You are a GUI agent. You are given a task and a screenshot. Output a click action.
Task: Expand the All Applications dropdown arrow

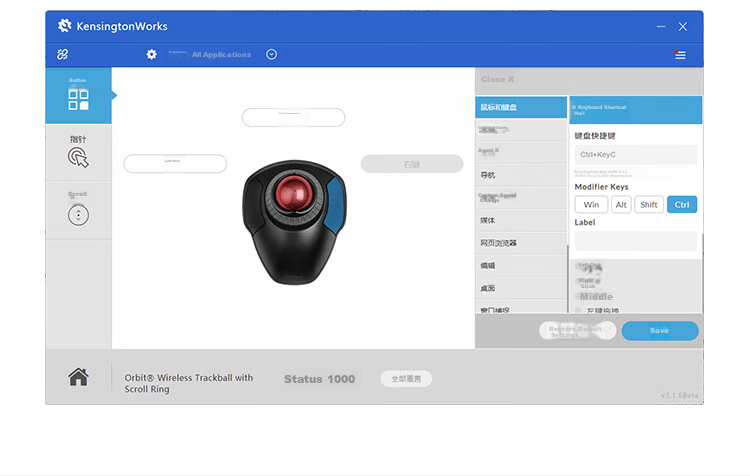click(271, 55)
